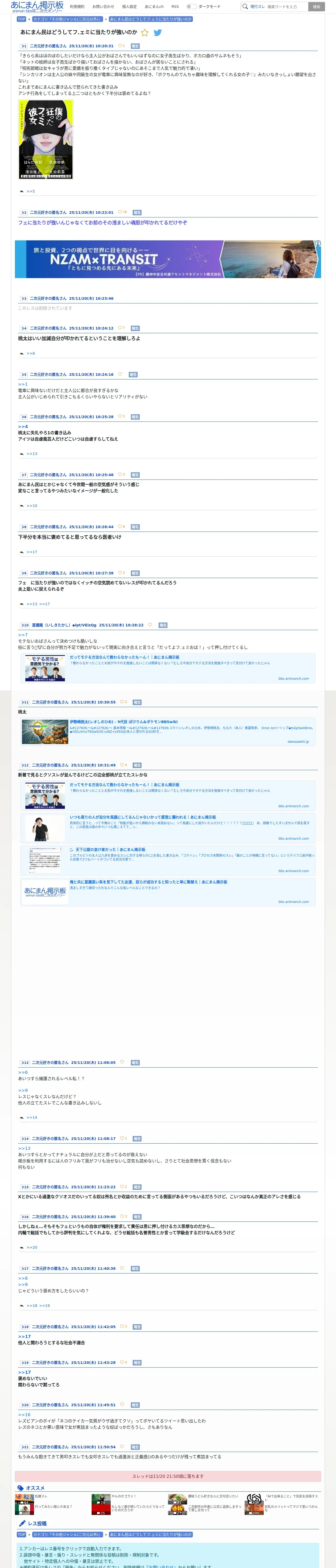The width and height of the screenshot is (336, 1568).
Task: Like post 9 heart icon
Action: (x=120, y=573)
